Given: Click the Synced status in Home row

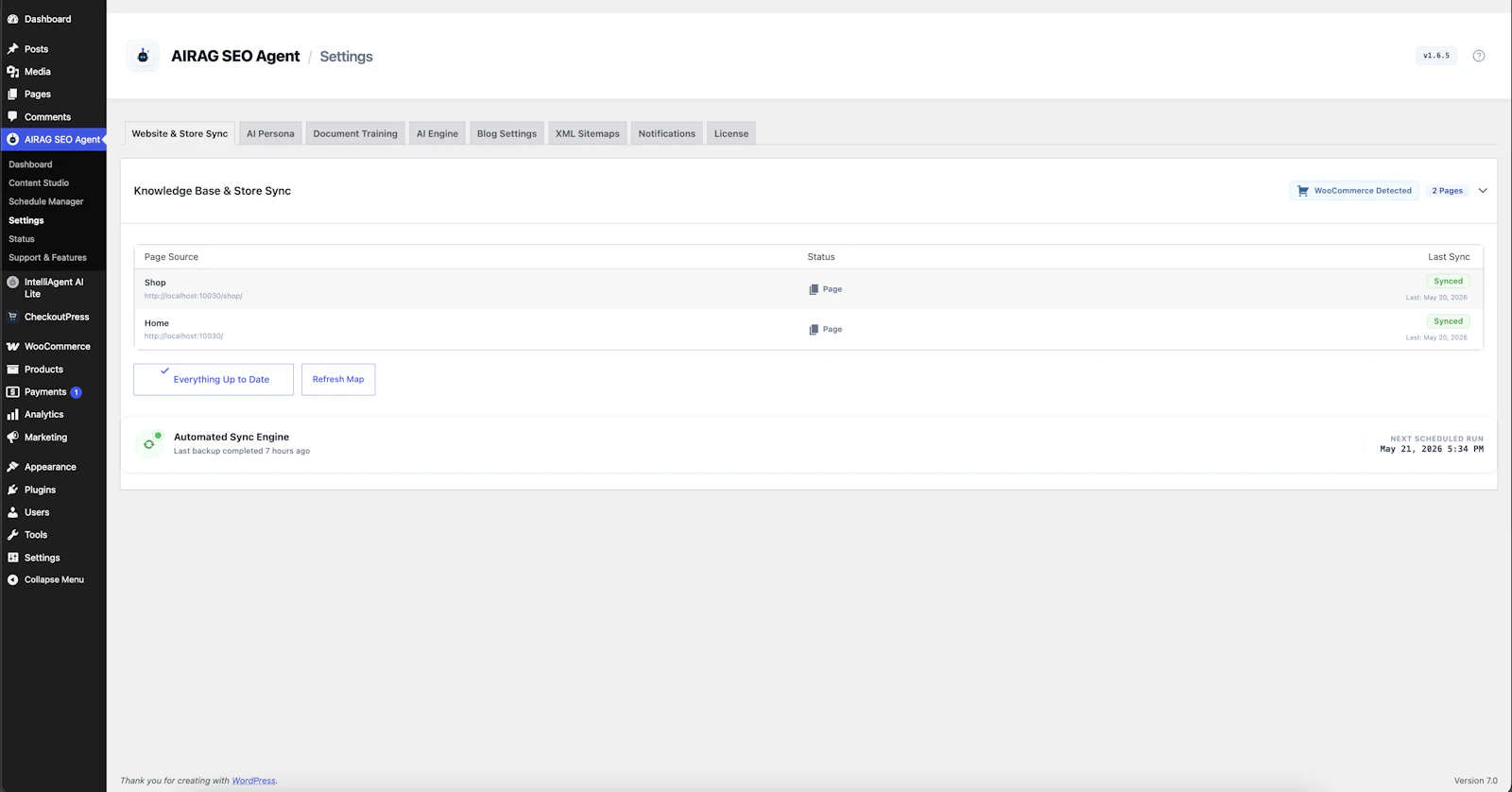Looking at the screenshot, I should click(1448, 321).
